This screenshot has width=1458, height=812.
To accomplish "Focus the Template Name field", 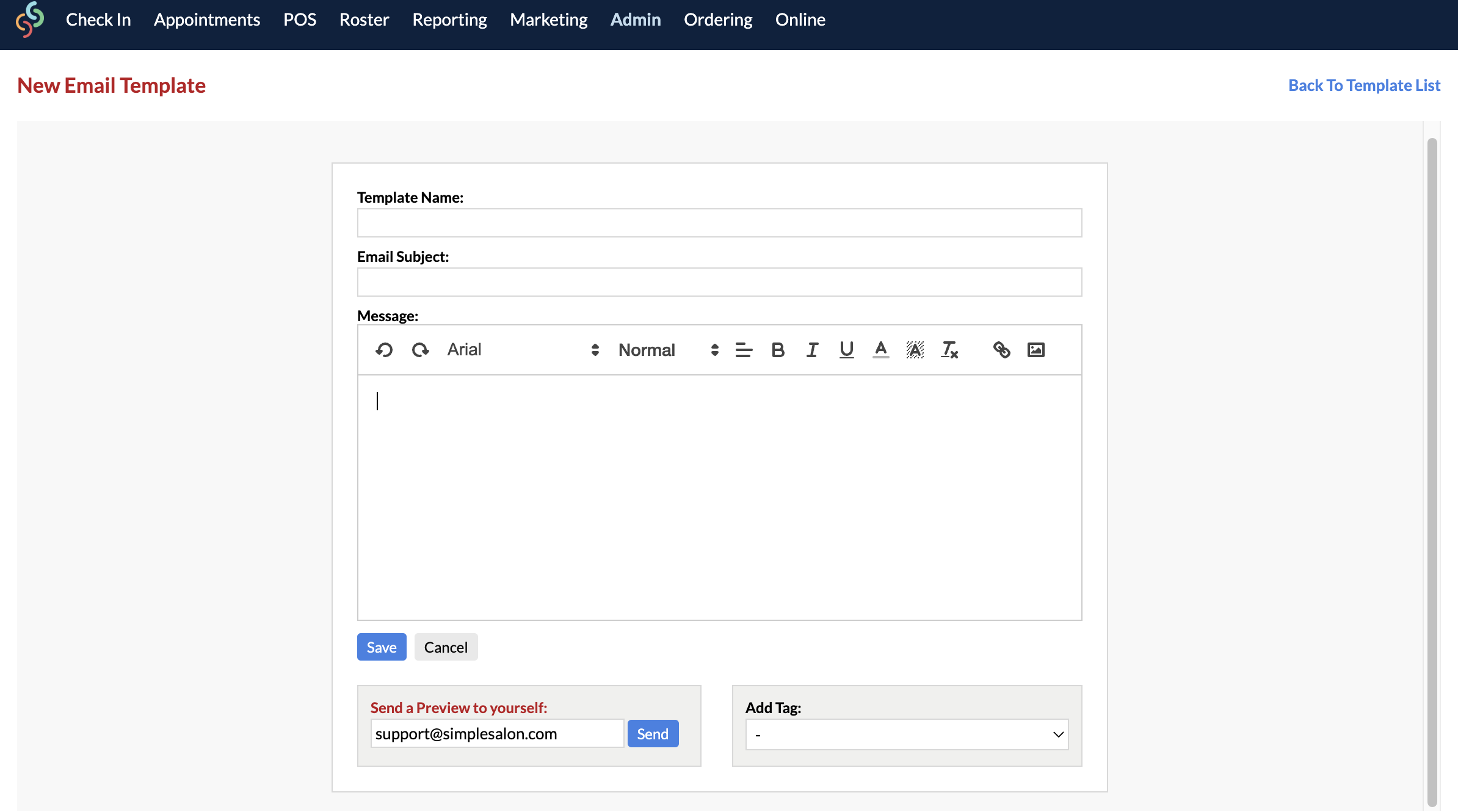I will 719,223.
